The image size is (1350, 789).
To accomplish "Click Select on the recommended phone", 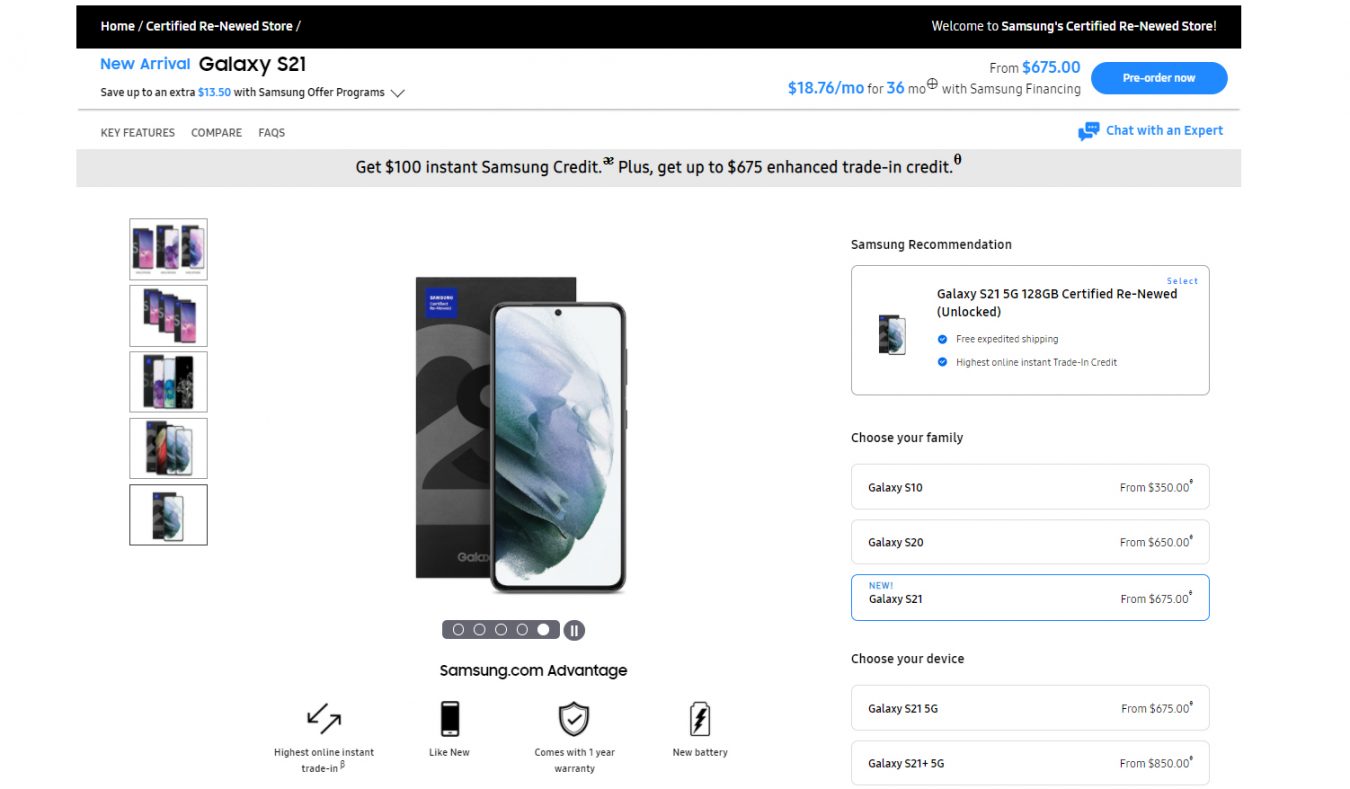I will click(1182, 281).
